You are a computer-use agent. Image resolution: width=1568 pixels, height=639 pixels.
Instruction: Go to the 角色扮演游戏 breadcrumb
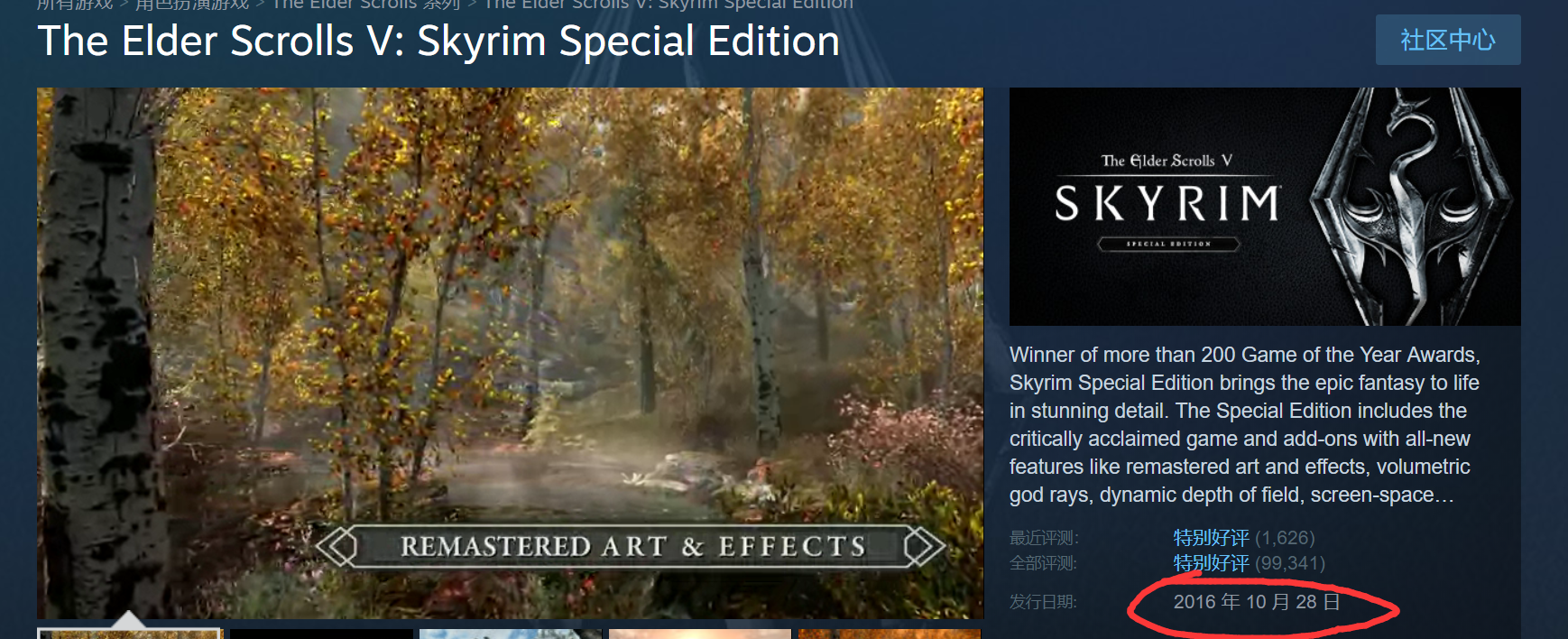192,5
